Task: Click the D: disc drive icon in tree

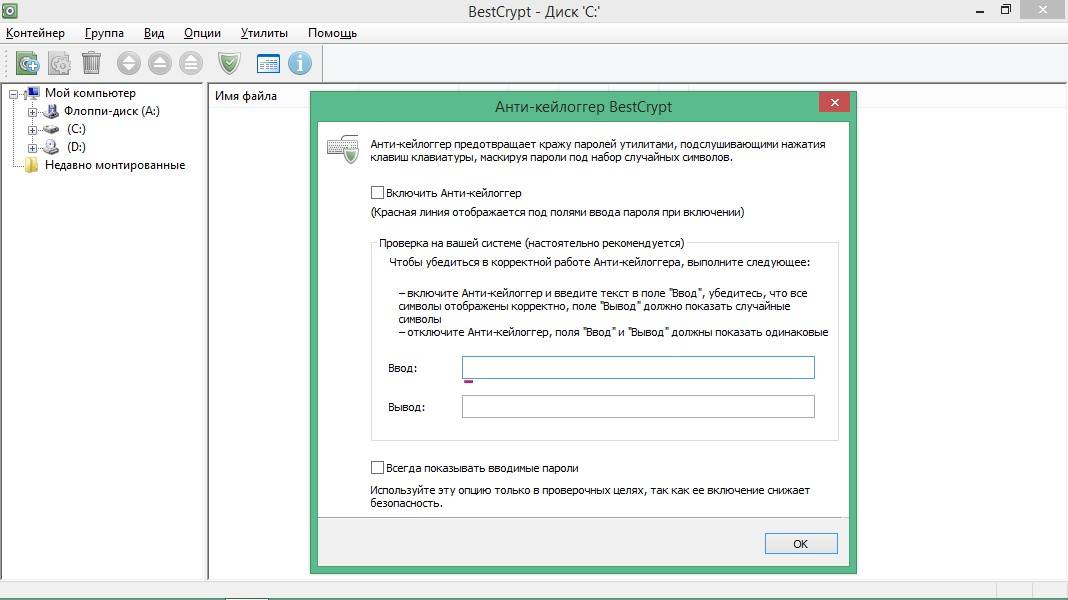Action: click(x=51, y=146)
